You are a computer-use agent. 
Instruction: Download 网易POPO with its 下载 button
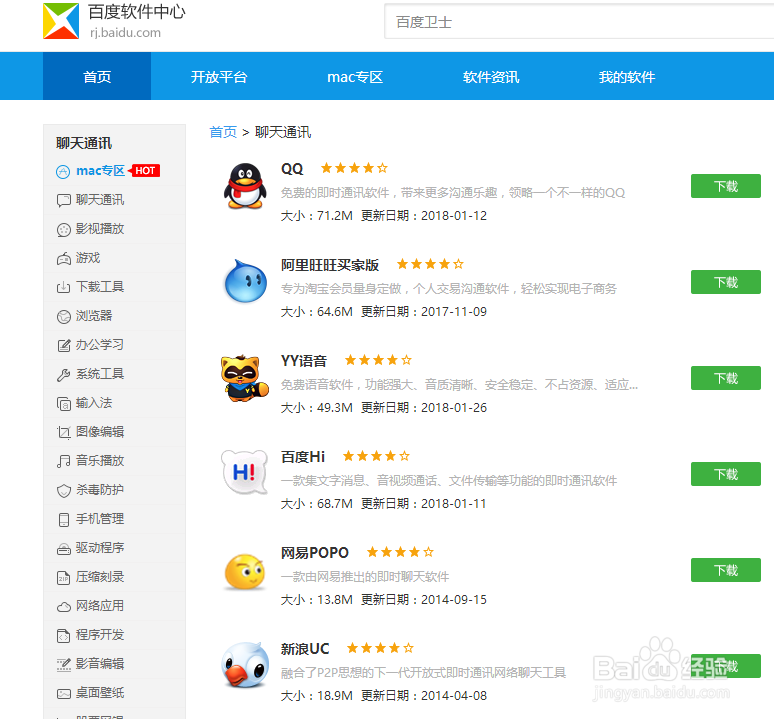click(x=726, y=570)
